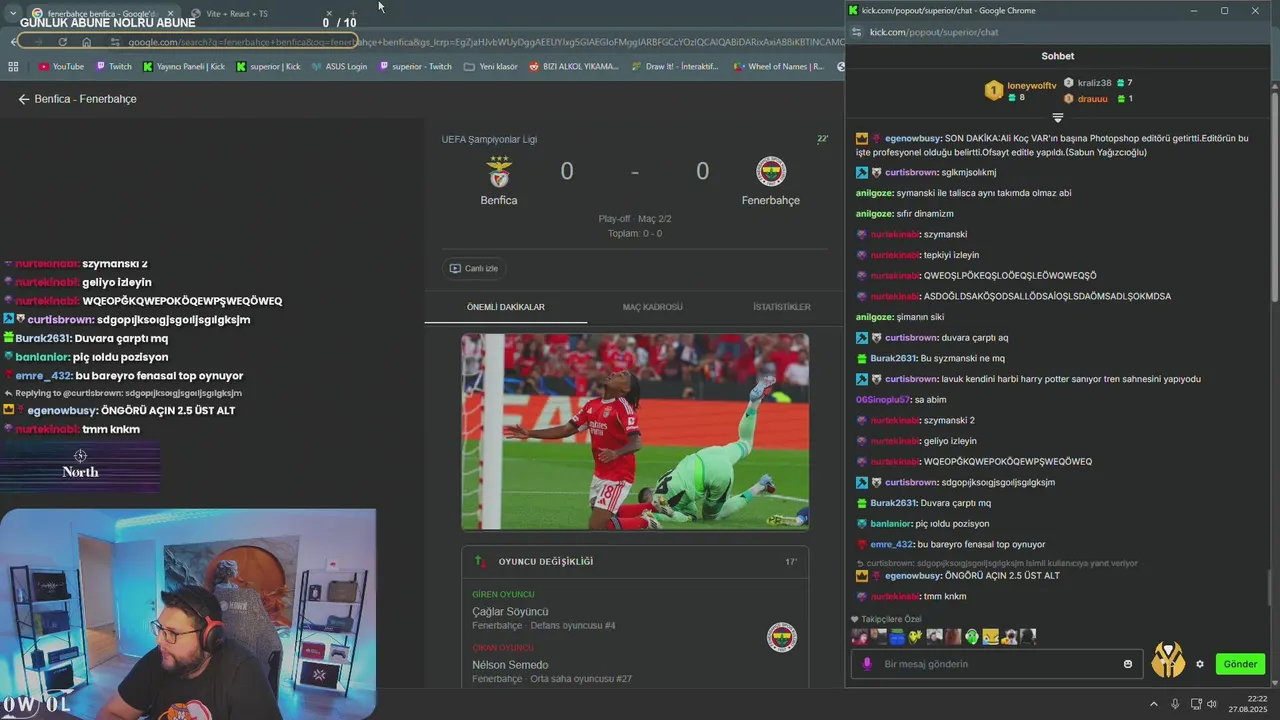The width and height of the screenshot is (1280, 720).
Task: Open the superior - Twitch bookmark
Action: click(x=415, y=67)
